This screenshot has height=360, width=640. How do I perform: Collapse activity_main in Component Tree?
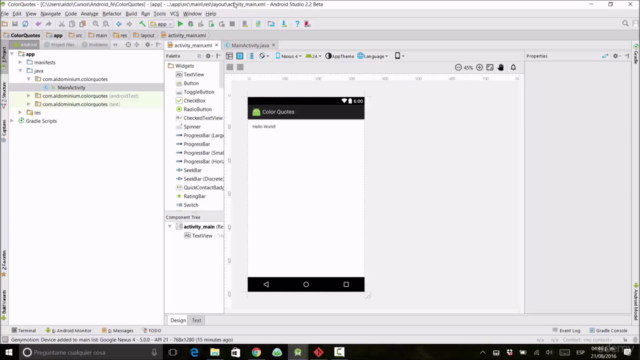pyautogui.click(x=170, y=227)
